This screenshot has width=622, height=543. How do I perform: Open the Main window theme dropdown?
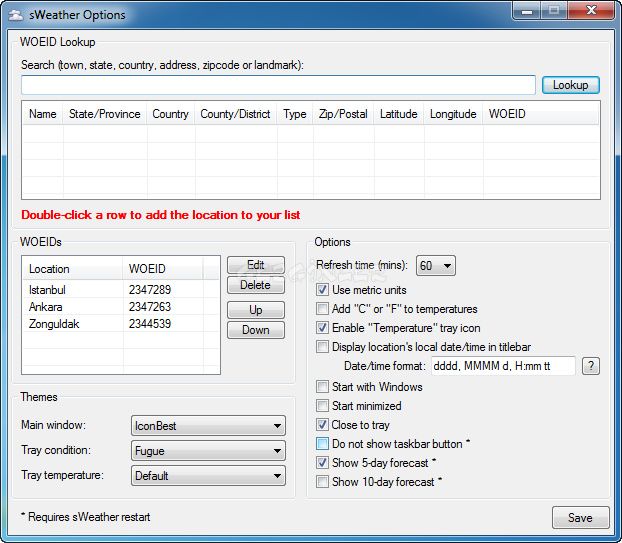[x=208, y=426]
